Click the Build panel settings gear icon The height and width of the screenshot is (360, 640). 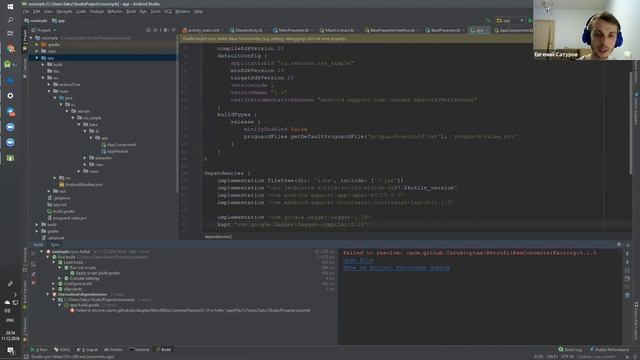click(x=619, y=244)
